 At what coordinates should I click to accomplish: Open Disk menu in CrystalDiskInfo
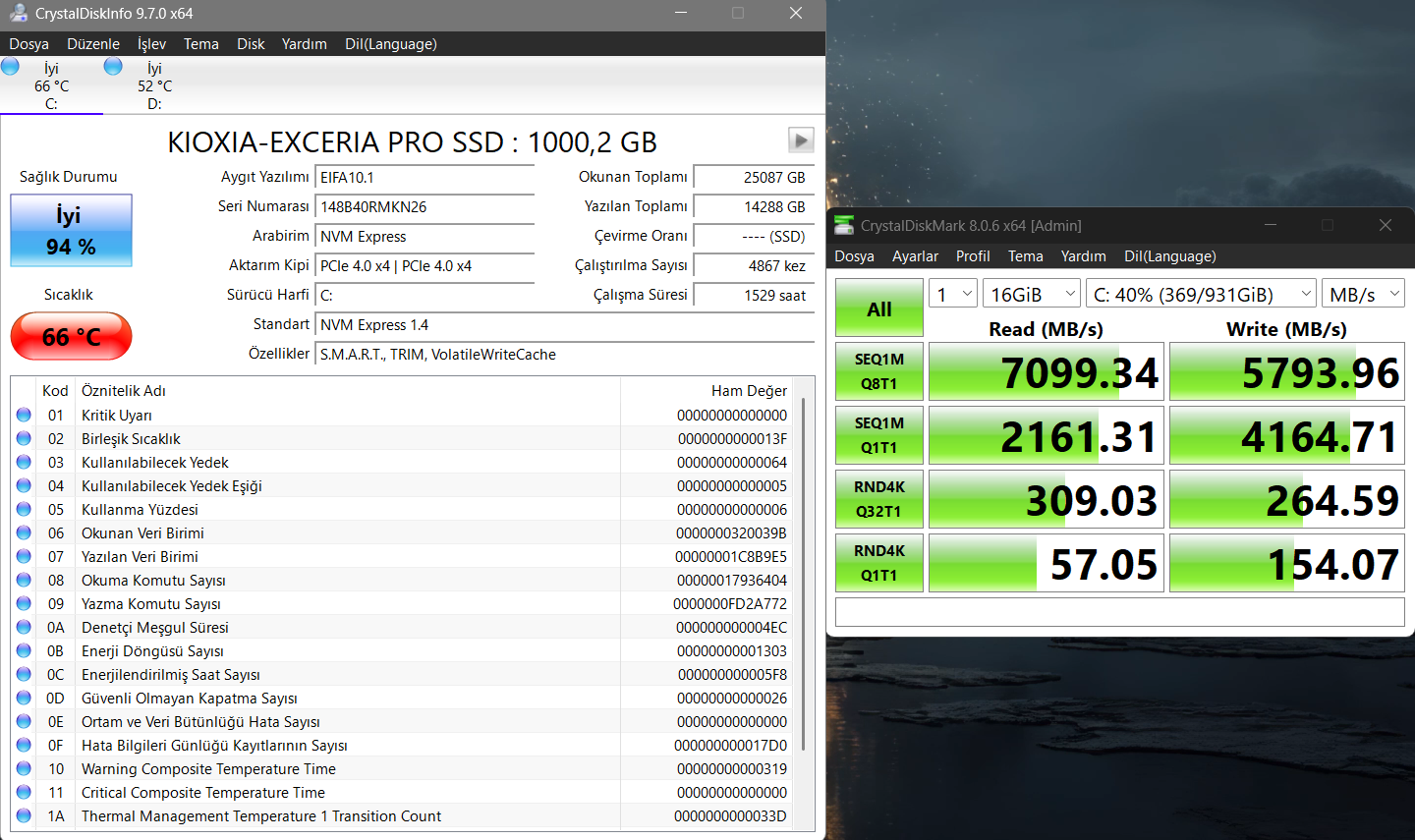(x=251, y=43)
